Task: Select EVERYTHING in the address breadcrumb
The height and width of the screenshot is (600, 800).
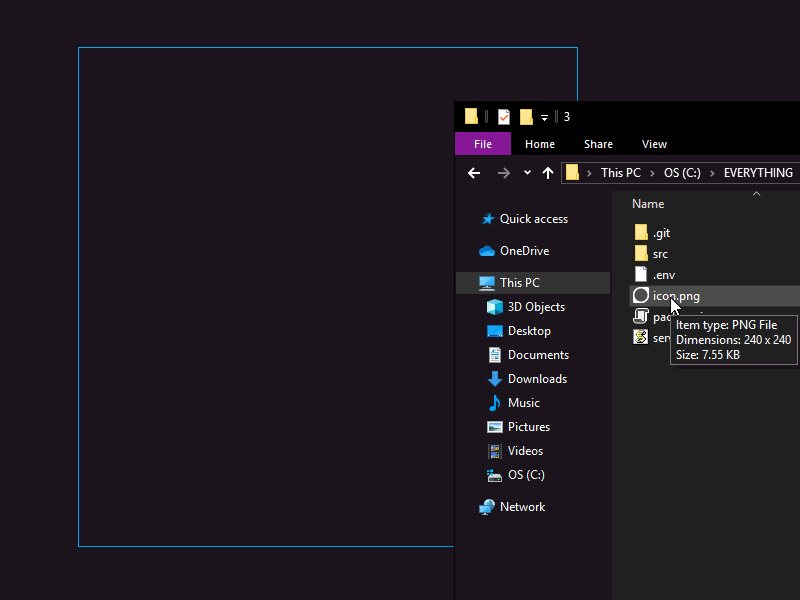Action: (x=758, y=173)
